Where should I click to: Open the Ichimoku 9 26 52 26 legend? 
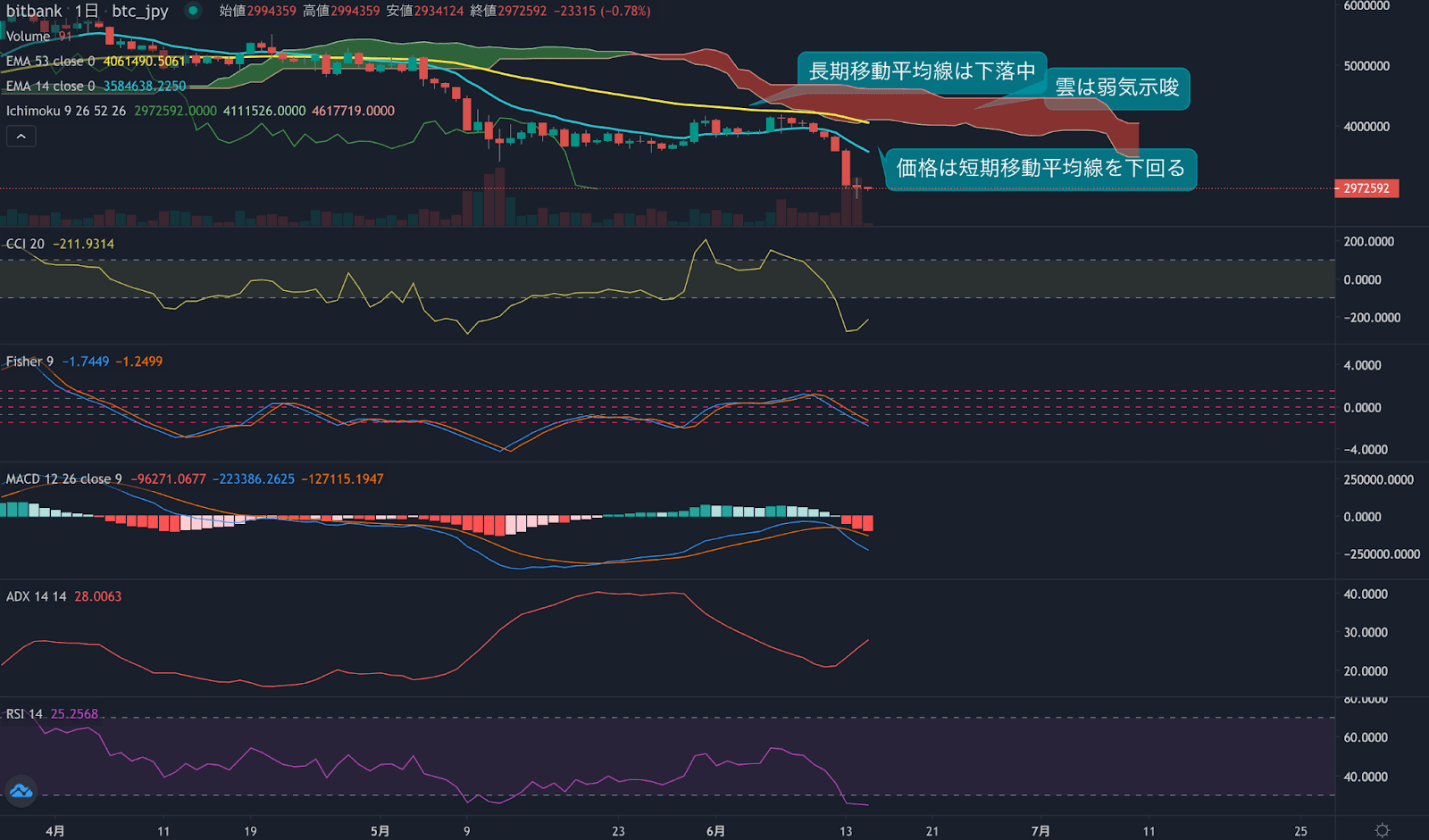pos(66,111)
